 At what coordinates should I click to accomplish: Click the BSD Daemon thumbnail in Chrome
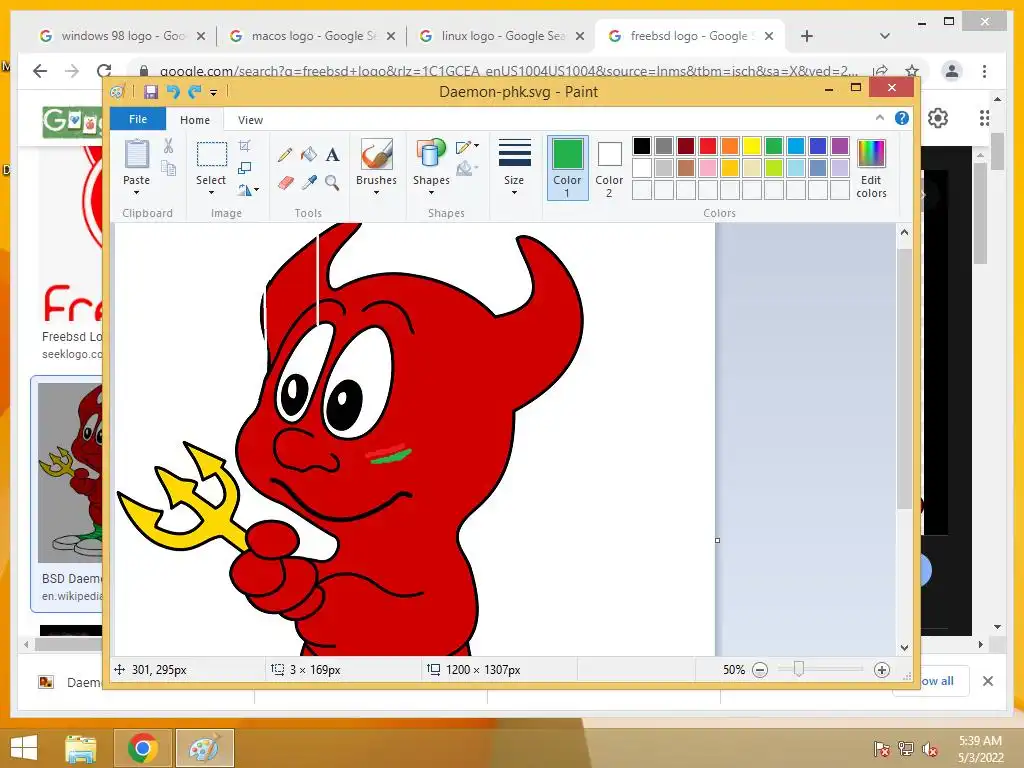tap(70, 473)
